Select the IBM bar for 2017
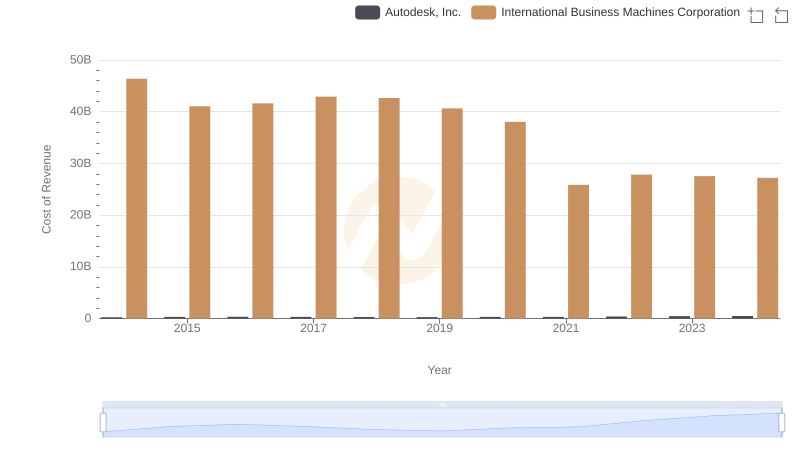 click(326, 208)
